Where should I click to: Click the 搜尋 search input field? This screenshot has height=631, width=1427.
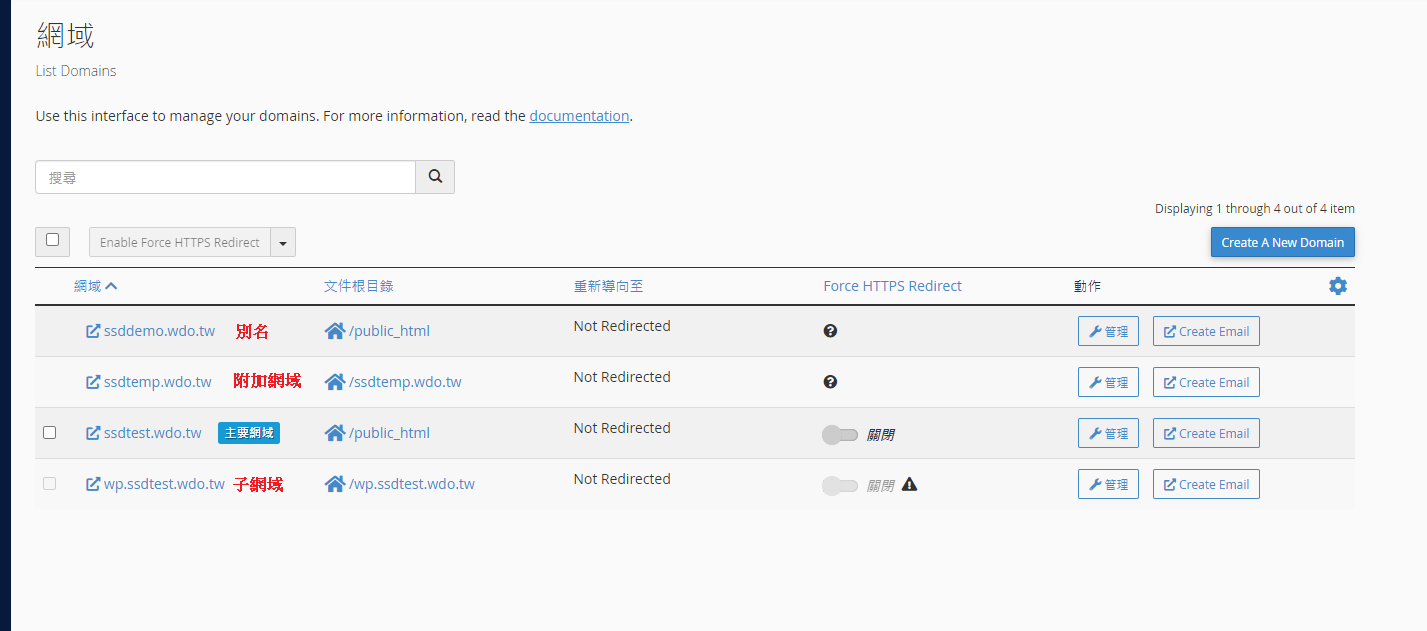225,177
